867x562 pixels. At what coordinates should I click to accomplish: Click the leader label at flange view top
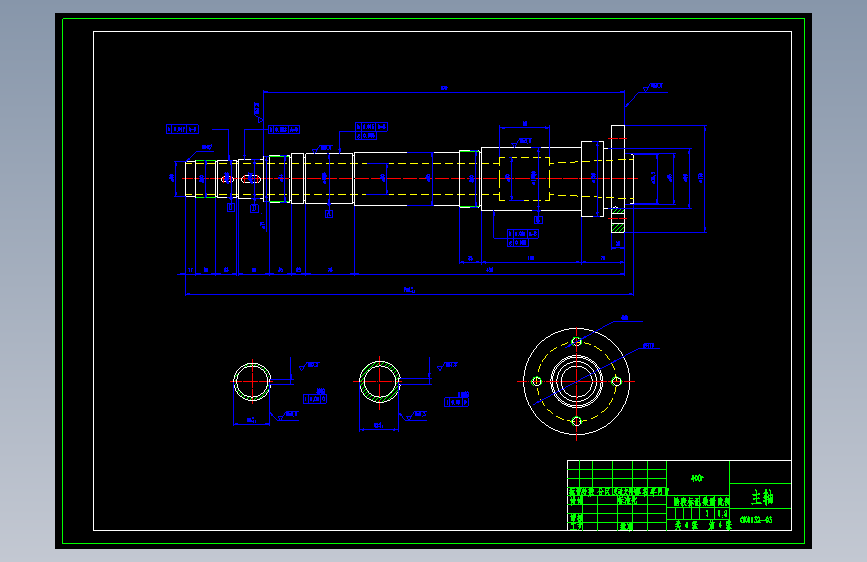pyautogui.click(x=624, y=318)
